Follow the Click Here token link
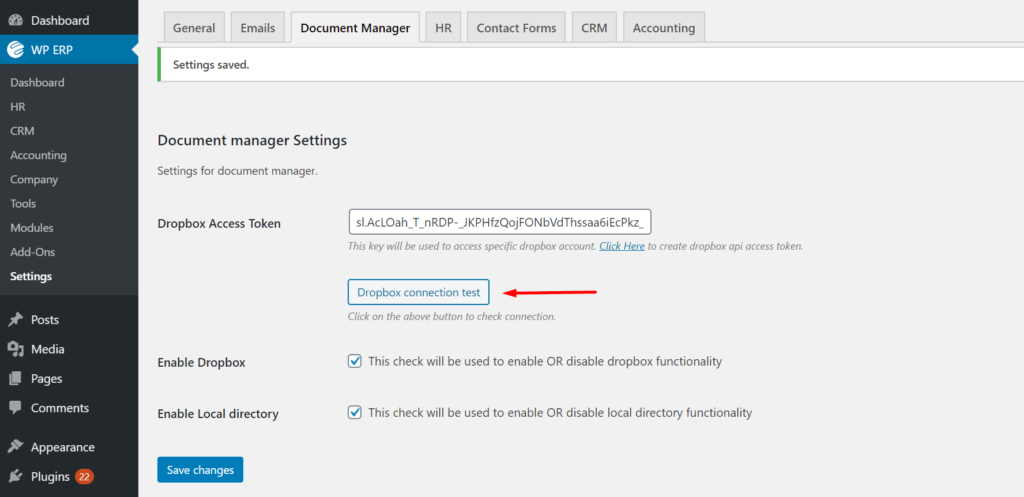 [622, 246]
